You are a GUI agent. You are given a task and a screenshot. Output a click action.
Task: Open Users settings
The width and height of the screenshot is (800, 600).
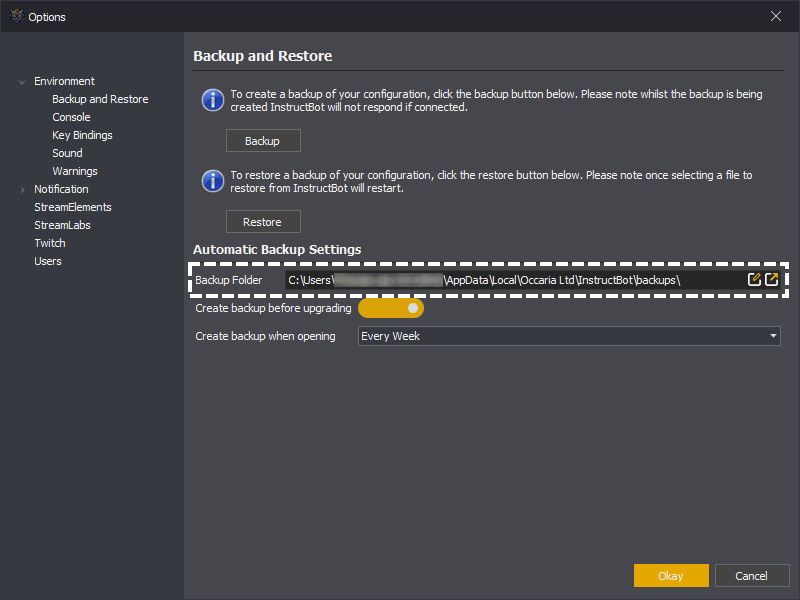click(x=47, y=261)
